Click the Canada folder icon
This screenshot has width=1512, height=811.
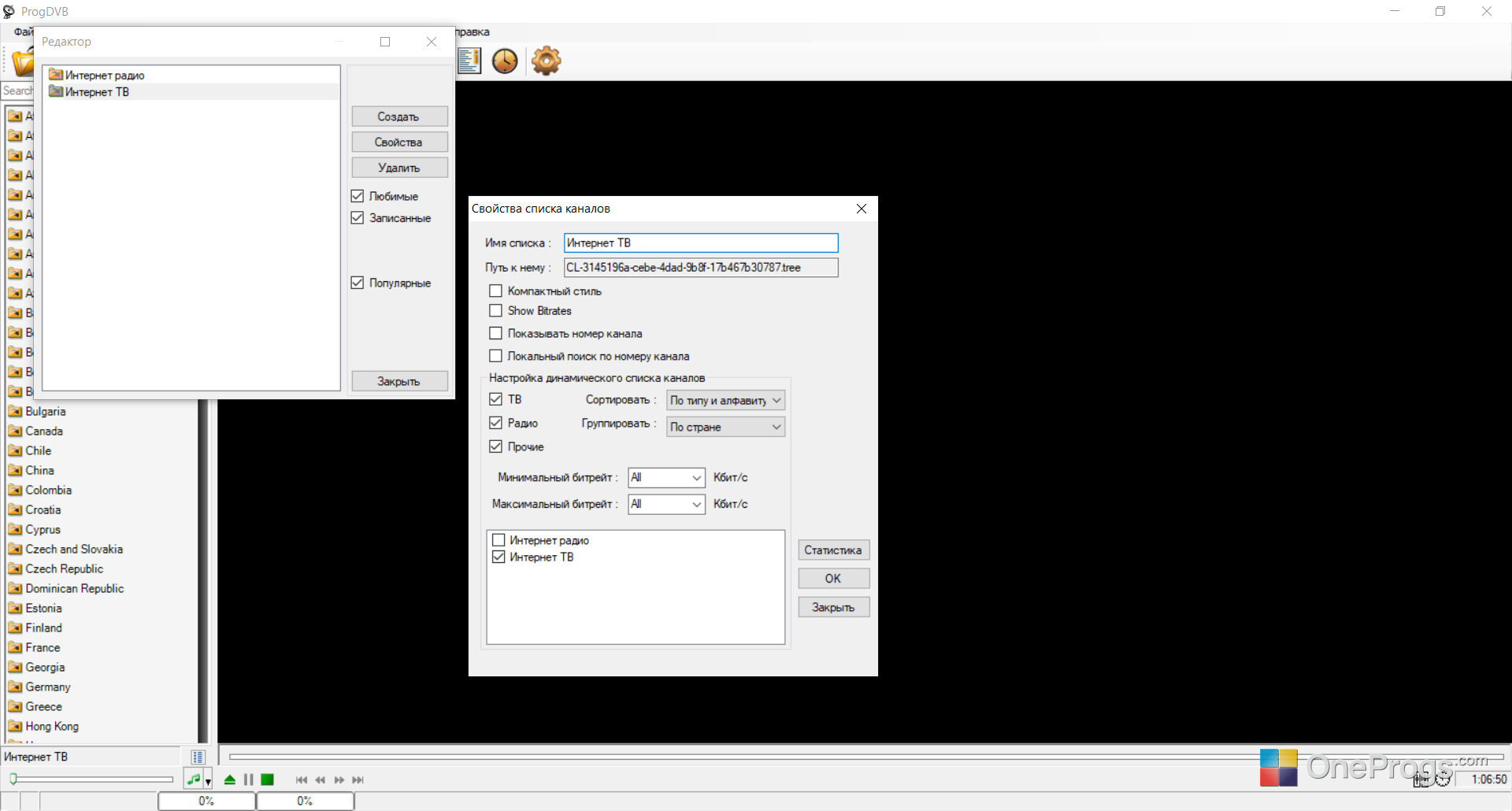coord(14,431)
